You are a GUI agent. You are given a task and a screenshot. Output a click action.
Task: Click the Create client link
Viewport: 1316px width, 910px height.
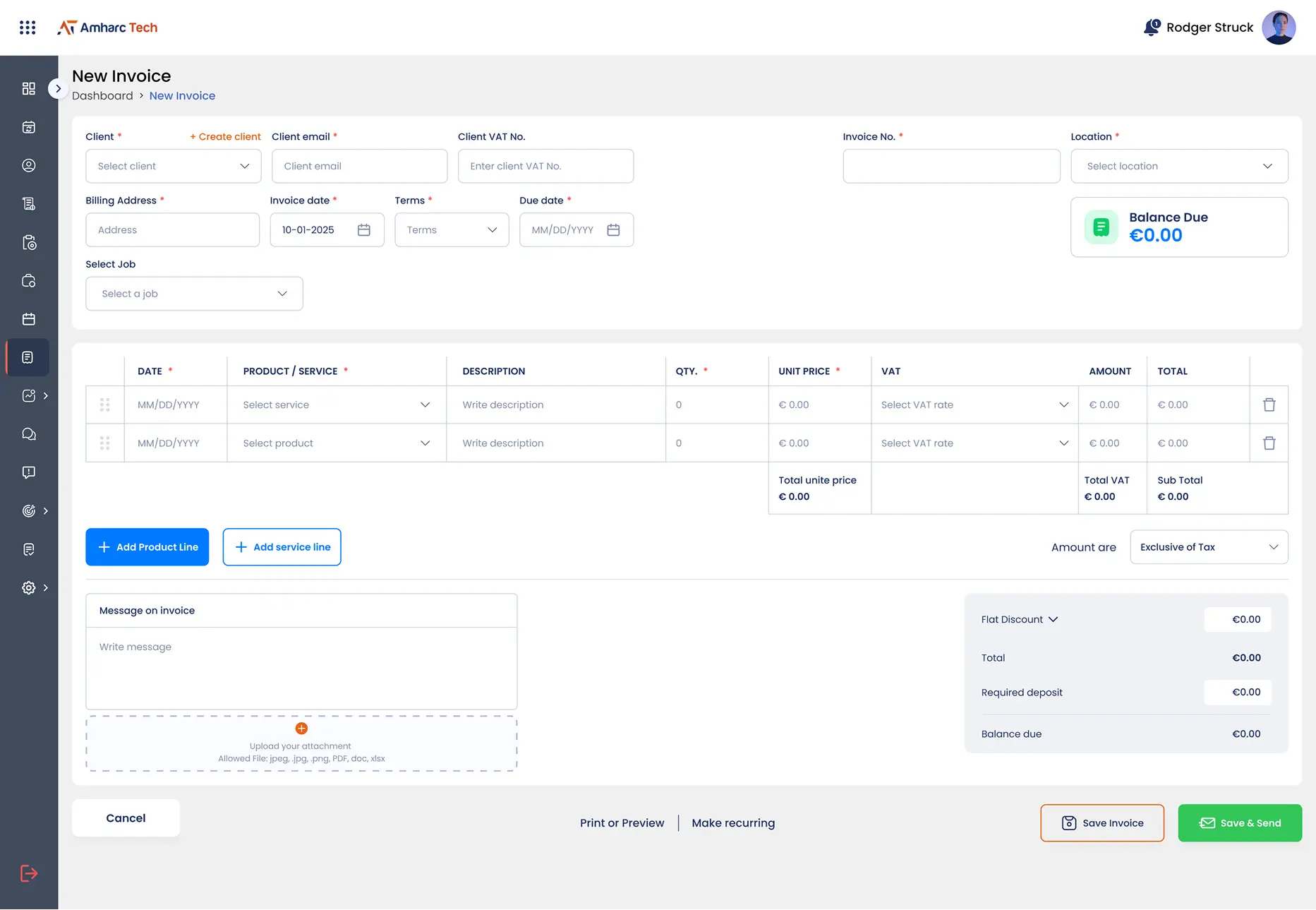tap(225, 137)
